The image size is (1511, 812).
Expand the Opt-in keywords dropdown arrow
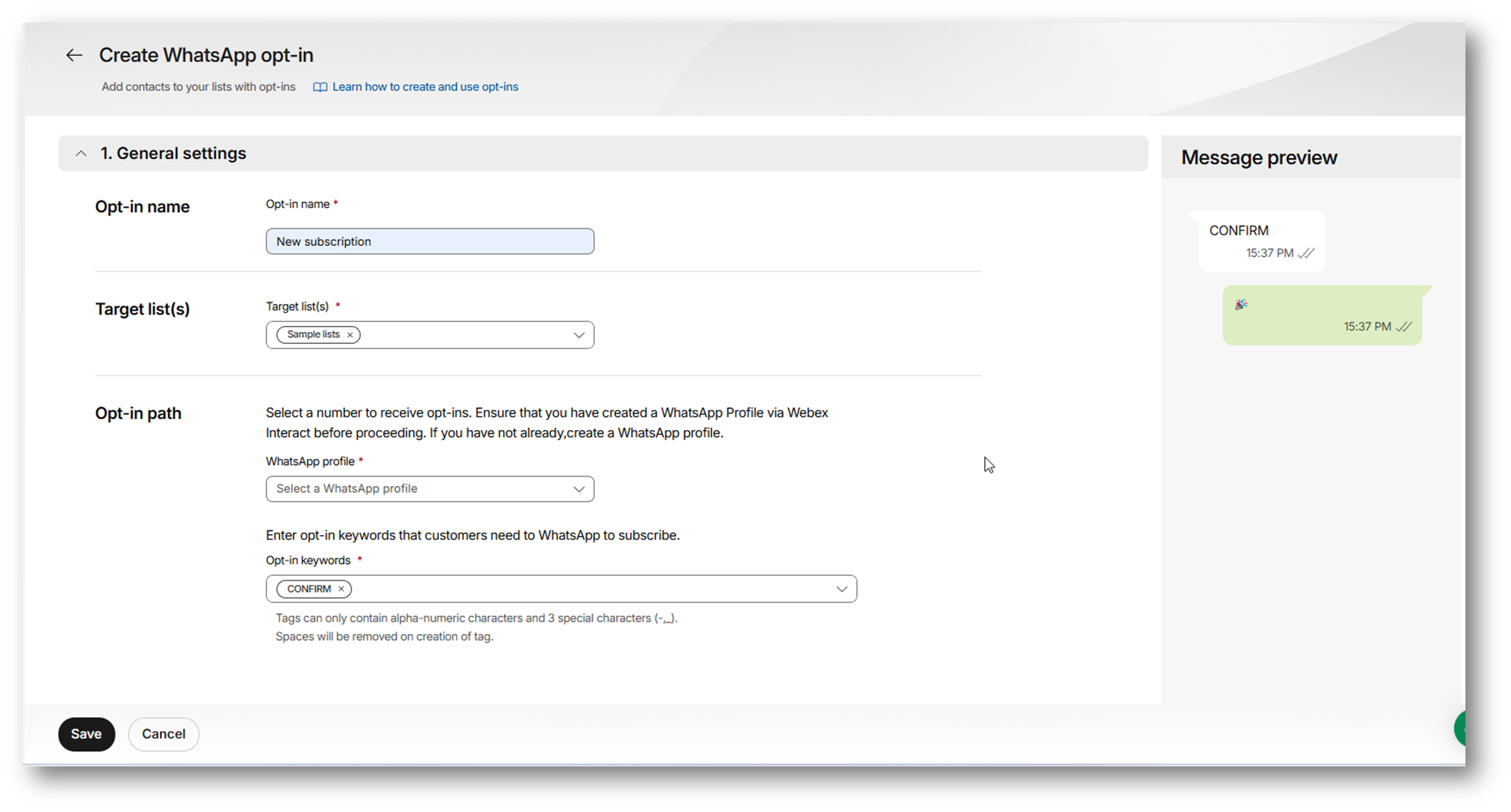tap(841, 589)
